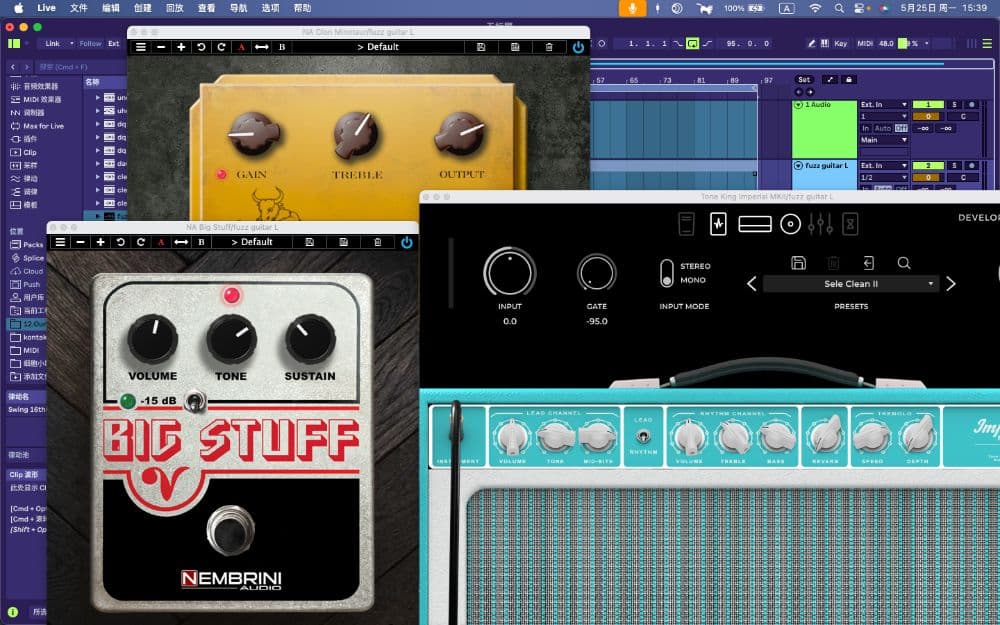Fold the 1 Audio track with its arrow
1000x625 pixels.
point(798,105)
